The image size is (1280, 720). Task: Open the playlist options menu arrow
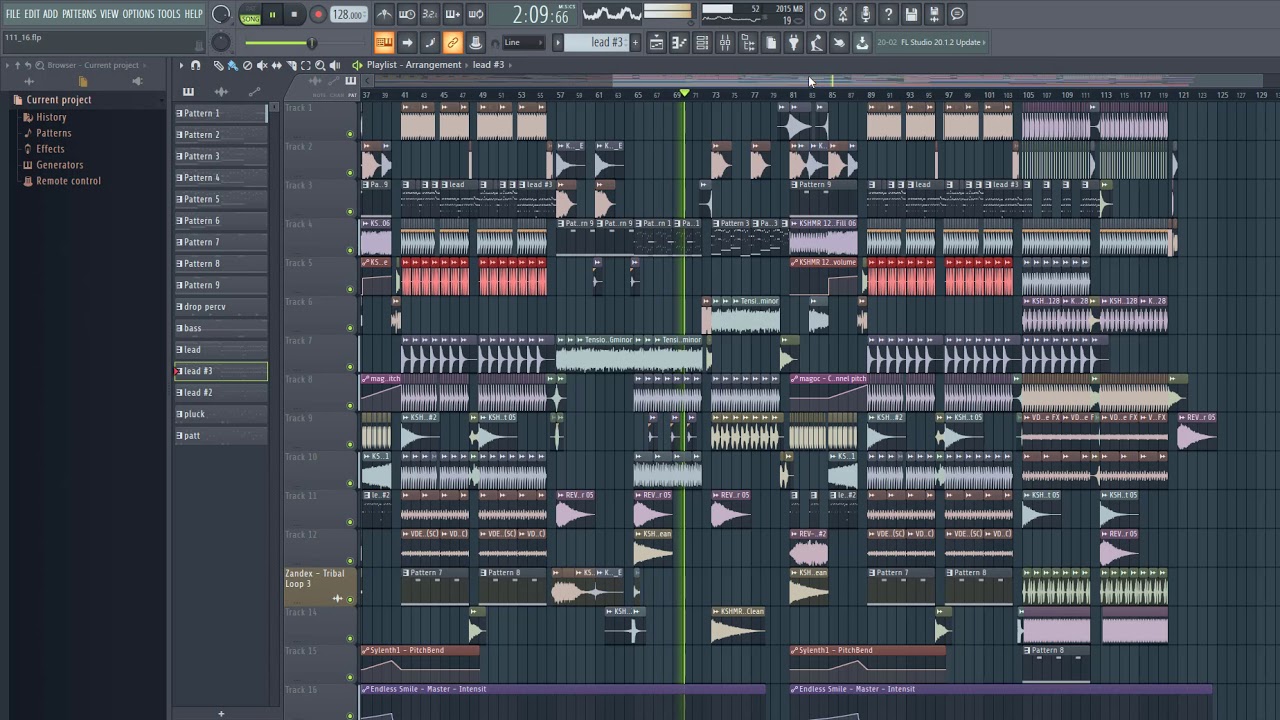click(x=181, y=65)
